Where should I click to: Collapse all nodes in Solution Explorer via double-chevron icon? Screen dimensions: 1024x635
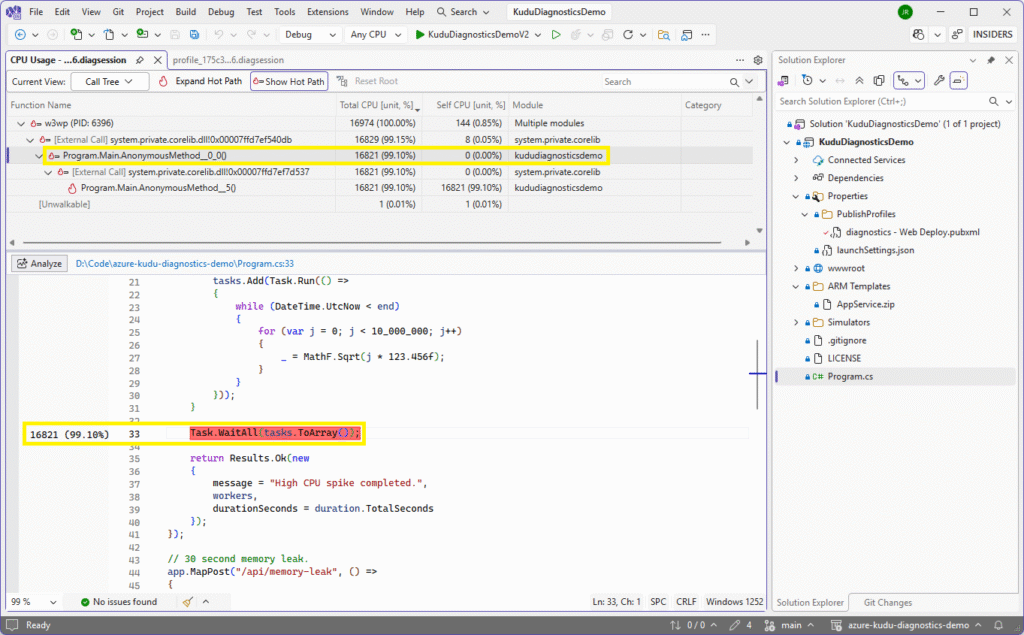857,80
